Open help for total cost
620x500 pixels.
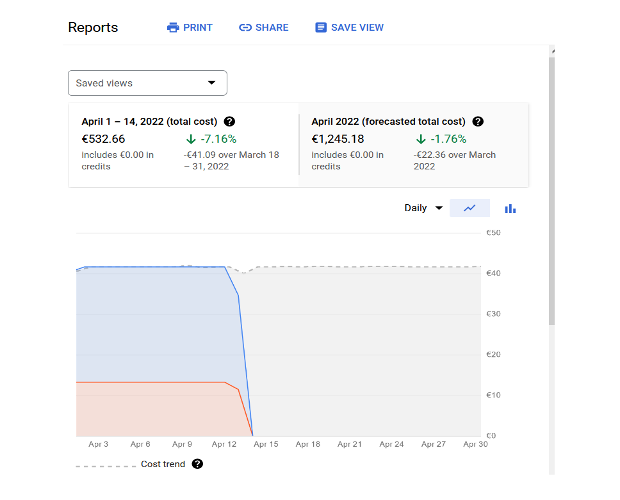[229, 121]
